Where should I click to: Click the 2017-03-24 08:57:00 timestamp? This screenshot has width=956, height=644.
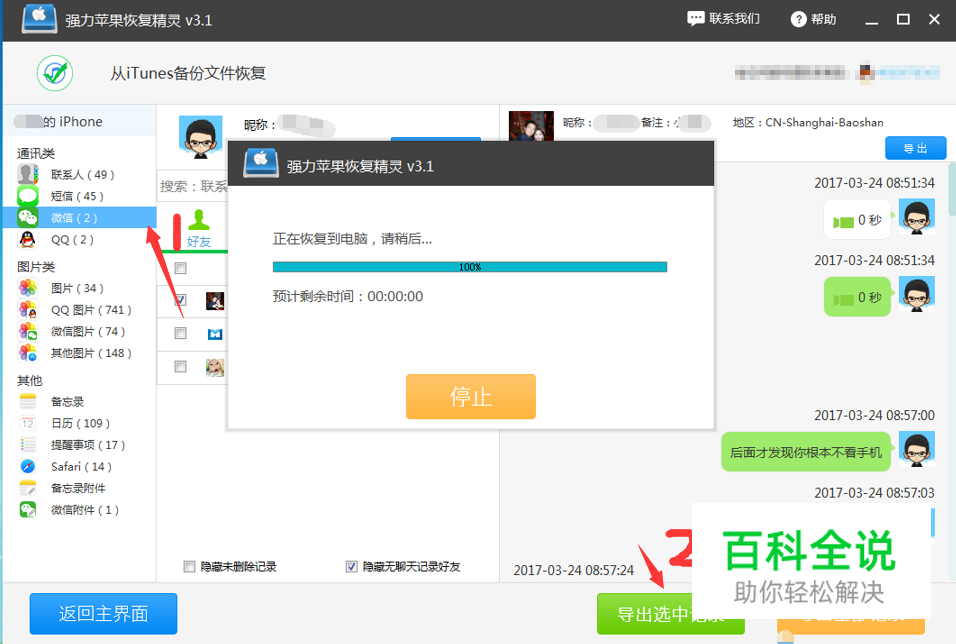point(874,415)
